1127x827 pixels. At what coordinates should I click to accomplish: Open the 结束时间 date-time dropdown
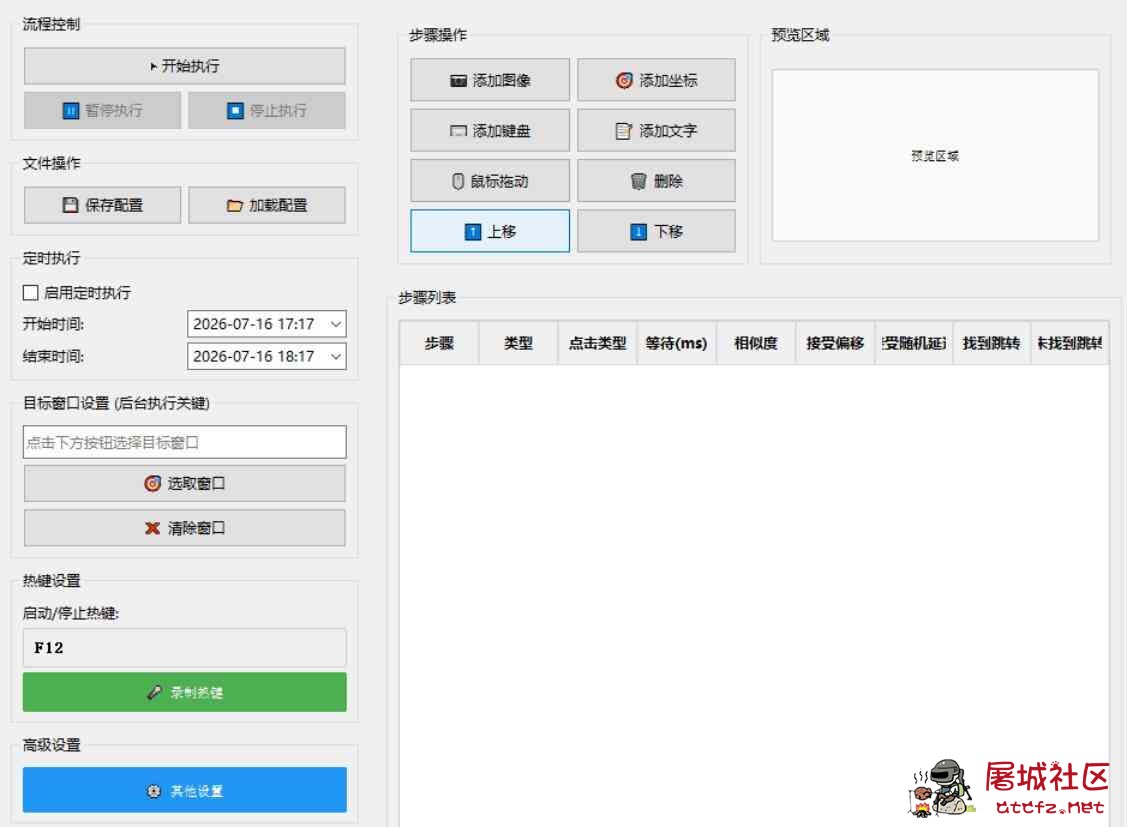pyautogui.click(x=336, y=356)
